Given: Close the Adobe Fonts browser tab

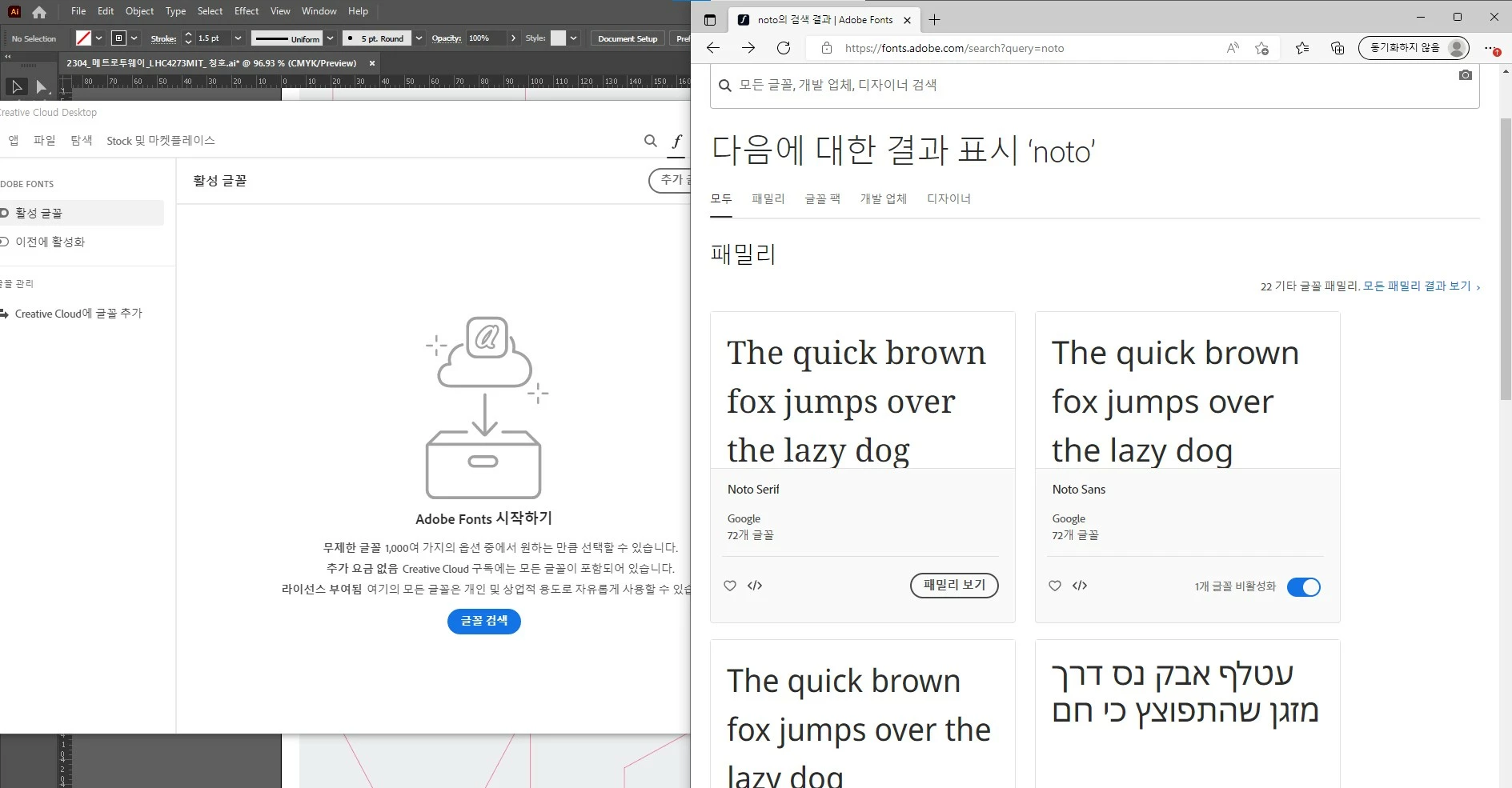Looking at the screenshot, I should coord(907,20).
